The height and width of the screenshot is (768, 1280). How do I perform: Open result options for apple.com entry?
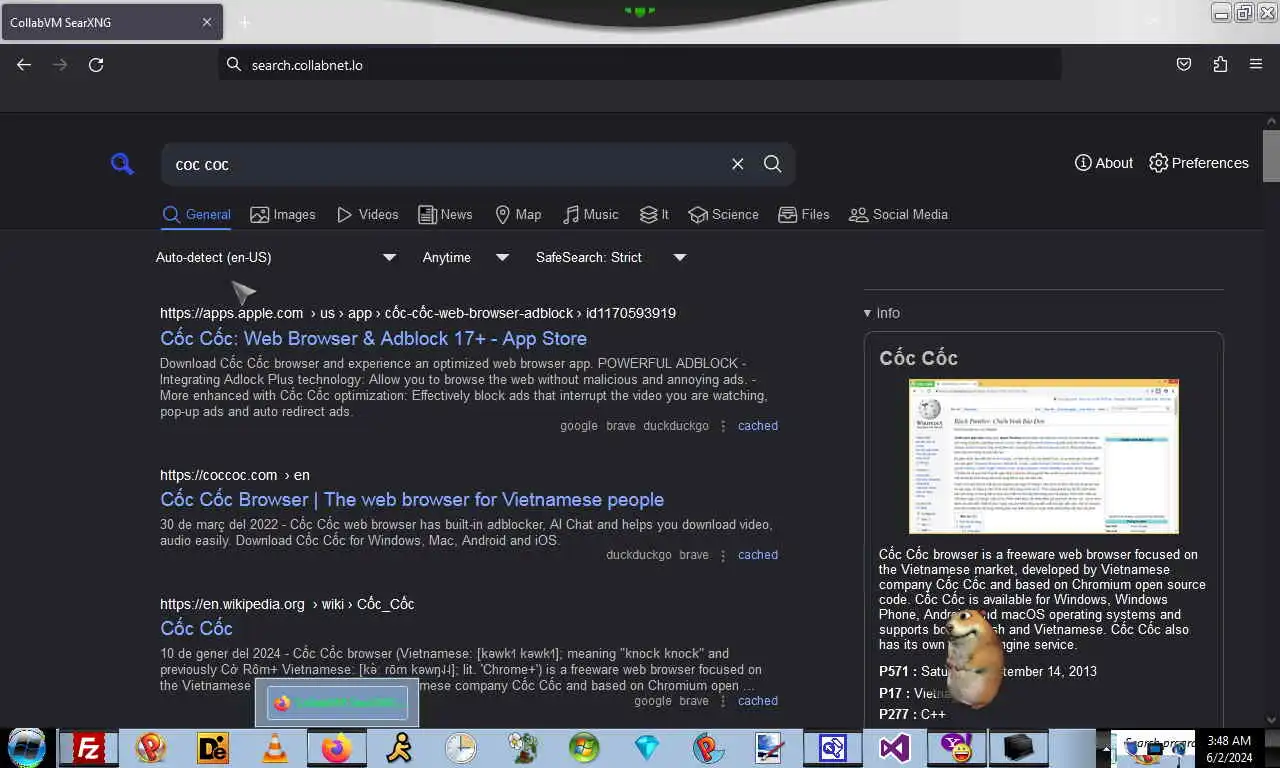tap(723, 426)
